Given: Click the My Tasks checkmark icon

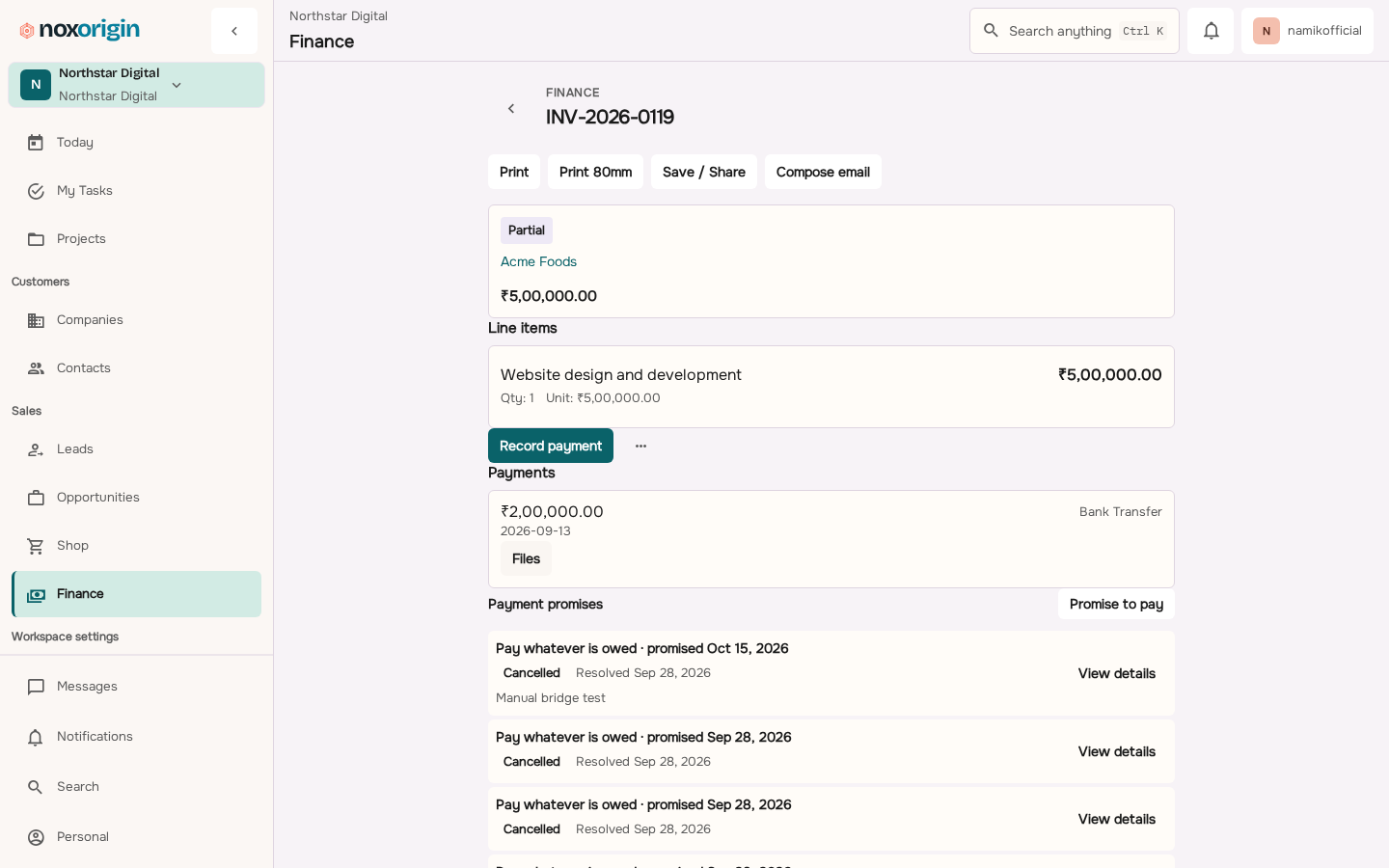Looking at the screenshot, I should click(x=36, y=191).
